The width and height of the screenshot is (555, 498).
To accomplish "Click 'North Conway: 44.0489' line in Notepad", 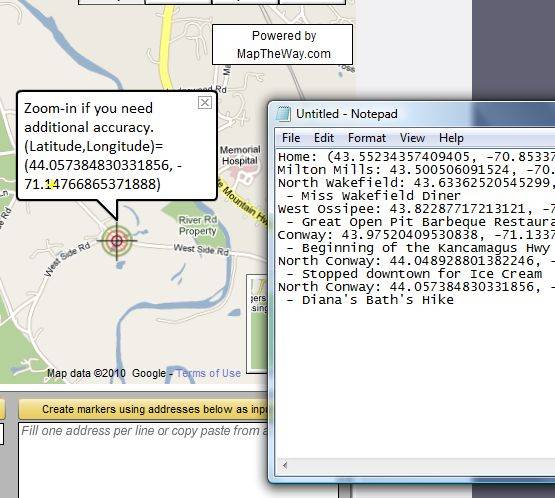I will pos(416,261).
